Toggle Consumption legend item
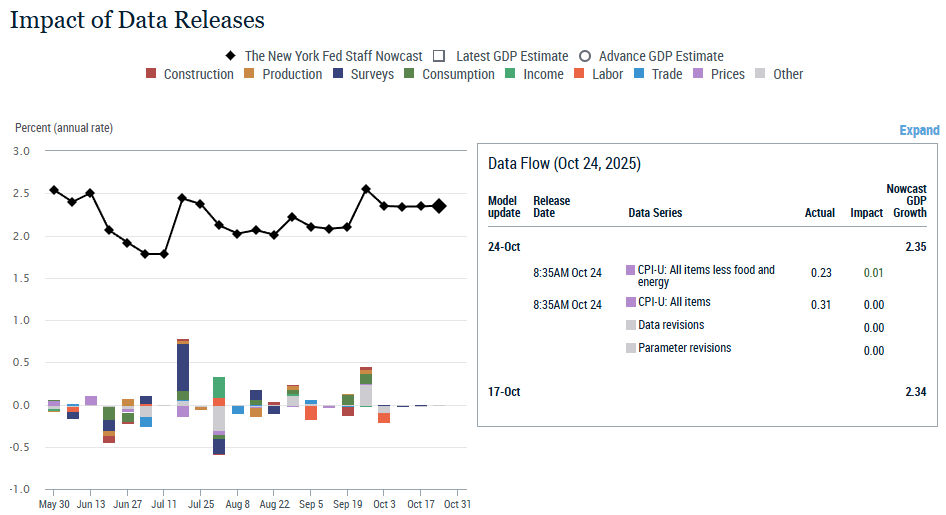The width and height of the screenshot is (946, 515). 410,74
